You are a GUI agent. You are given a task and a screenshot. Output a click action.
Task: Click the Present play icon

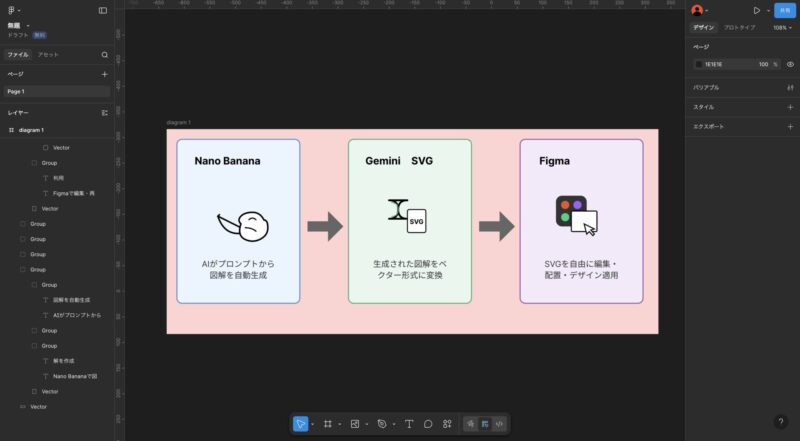[757, 10]
